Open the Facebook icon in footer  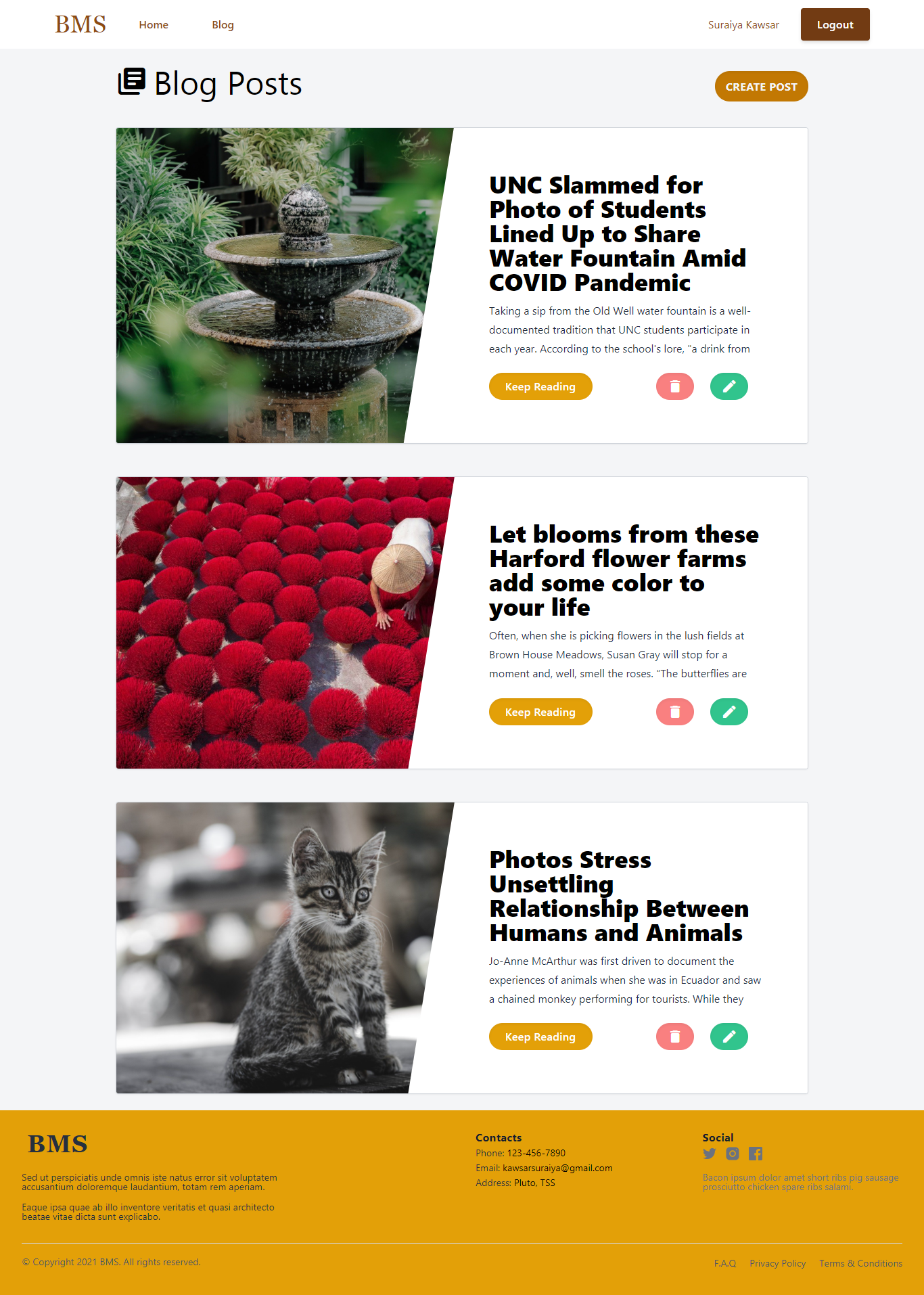(756, 1154)
